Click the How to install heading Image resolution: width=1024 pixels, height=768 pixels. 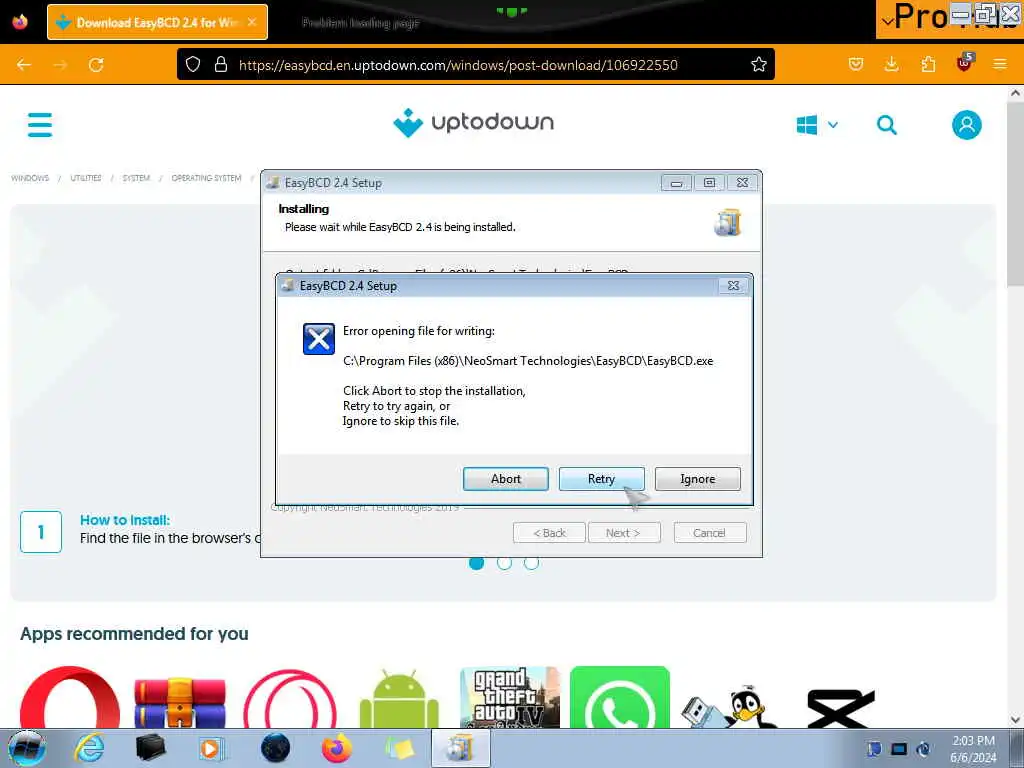coord(125,520)
